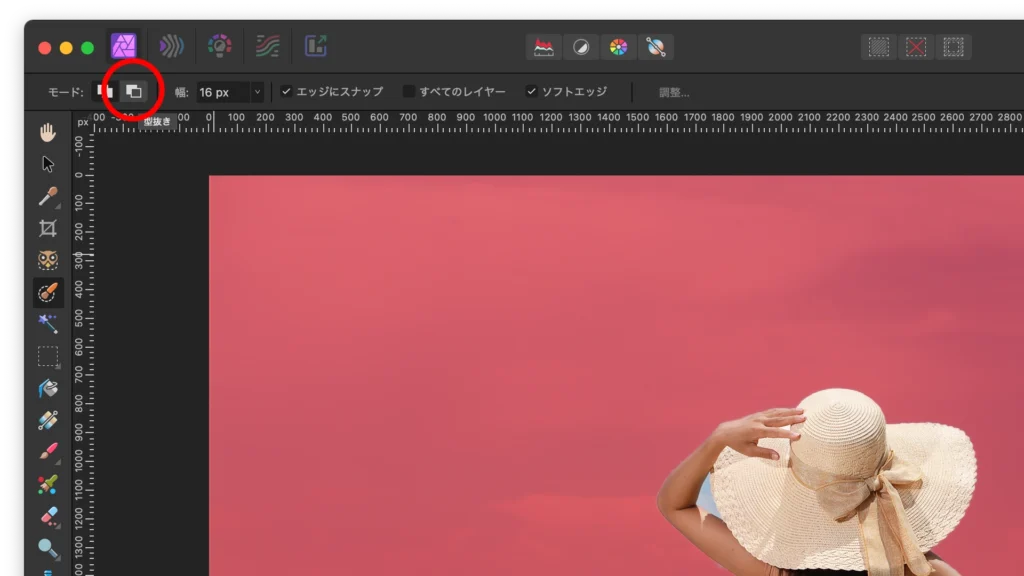Select the Rectangular Marquee tool

[48, 356]
